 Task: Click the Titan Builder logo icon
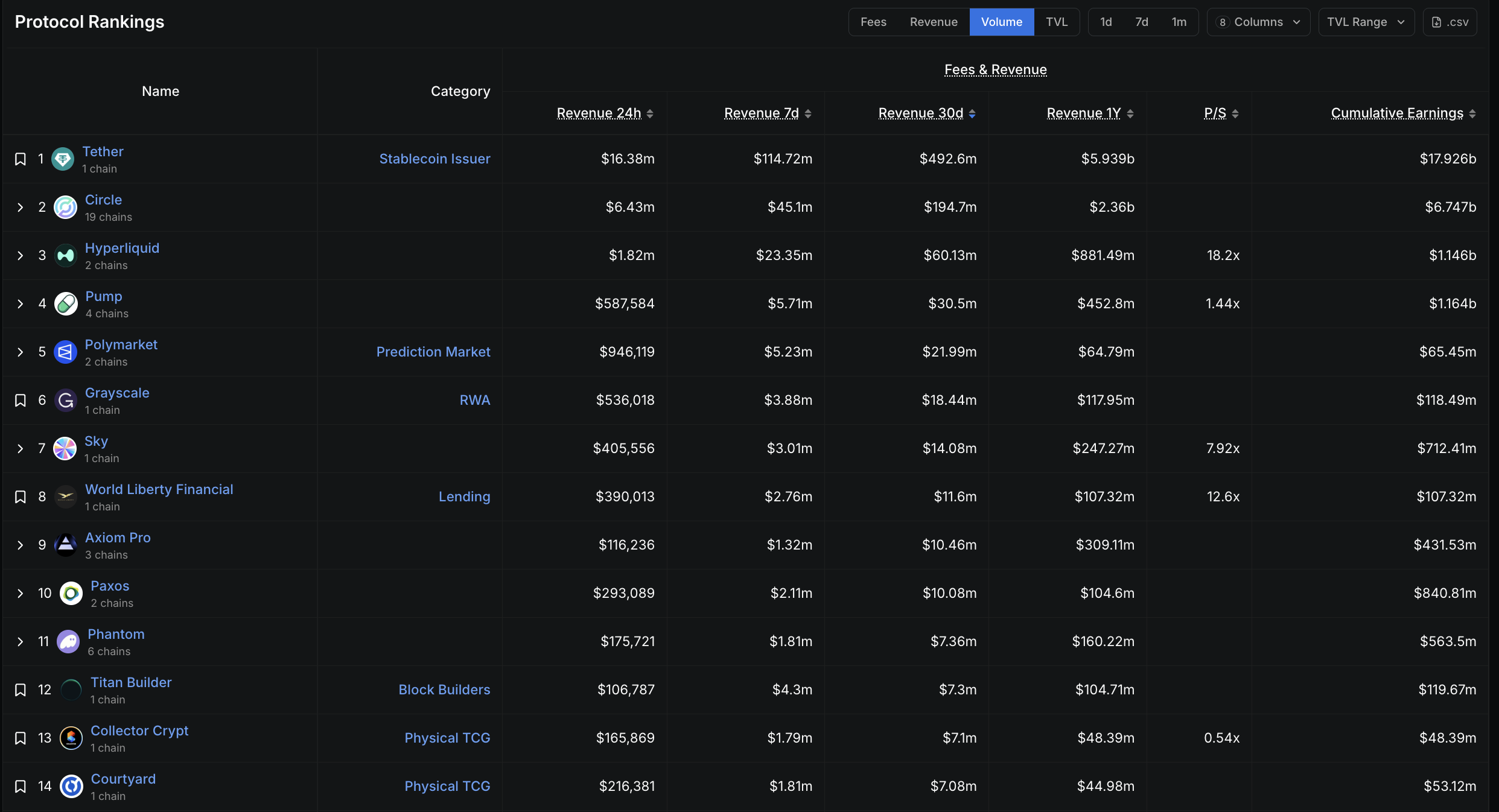71,690
